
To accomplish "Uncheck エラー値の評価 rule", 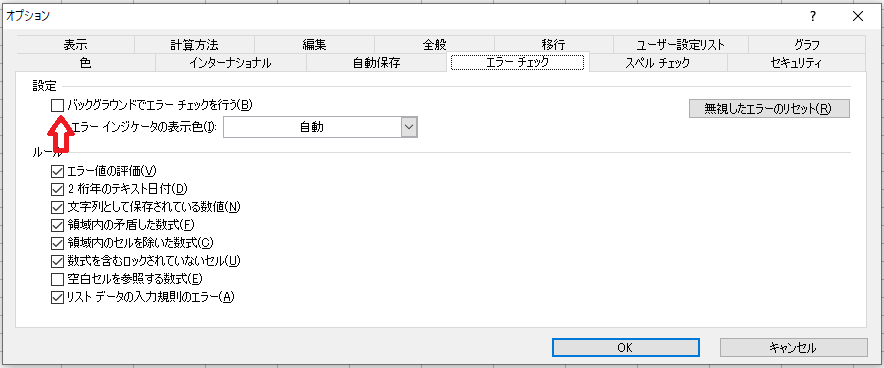I will [x=57, y=171].
